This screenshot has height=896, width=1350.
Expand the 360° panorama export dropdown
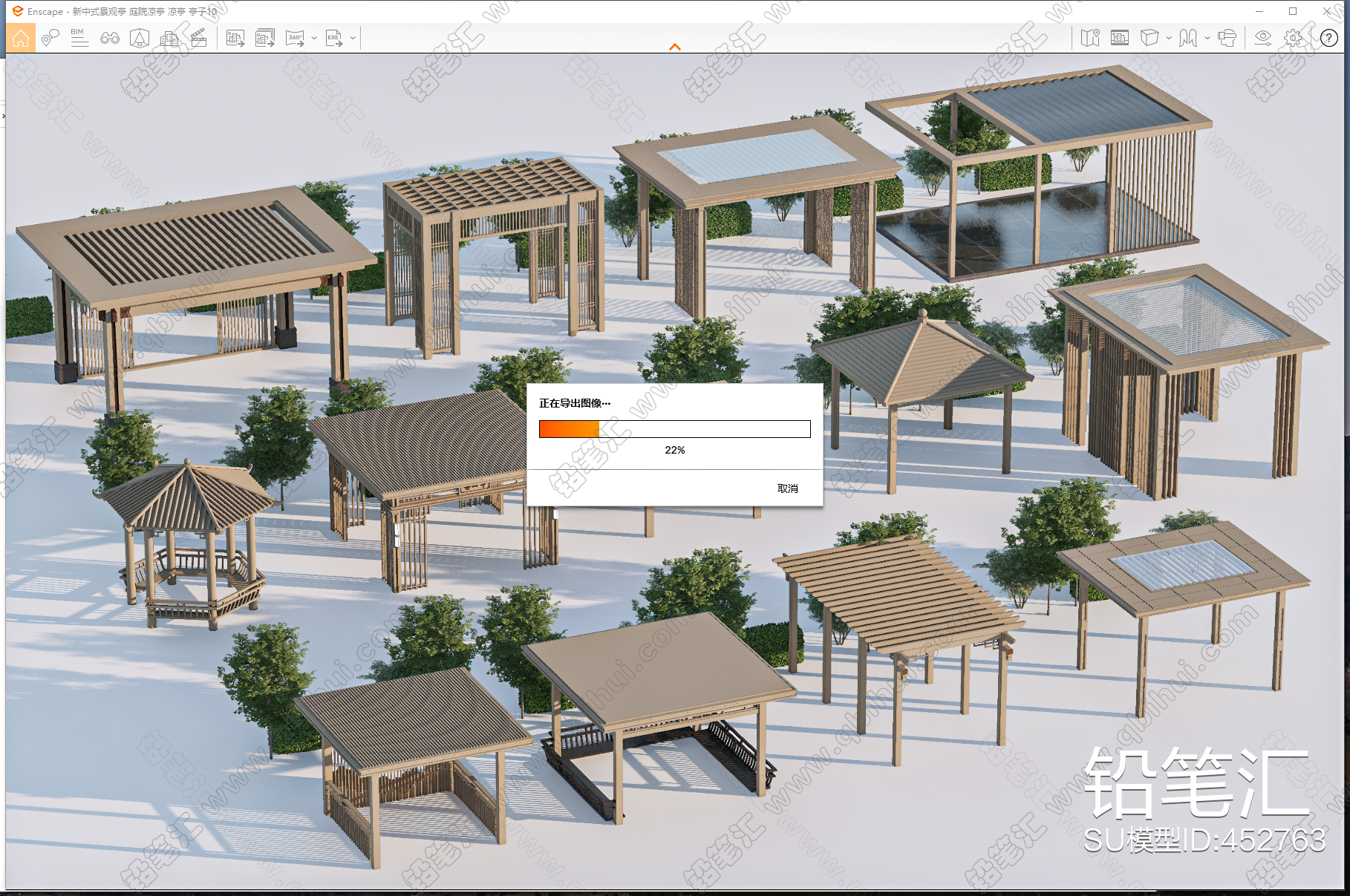[x=314, y=38]
